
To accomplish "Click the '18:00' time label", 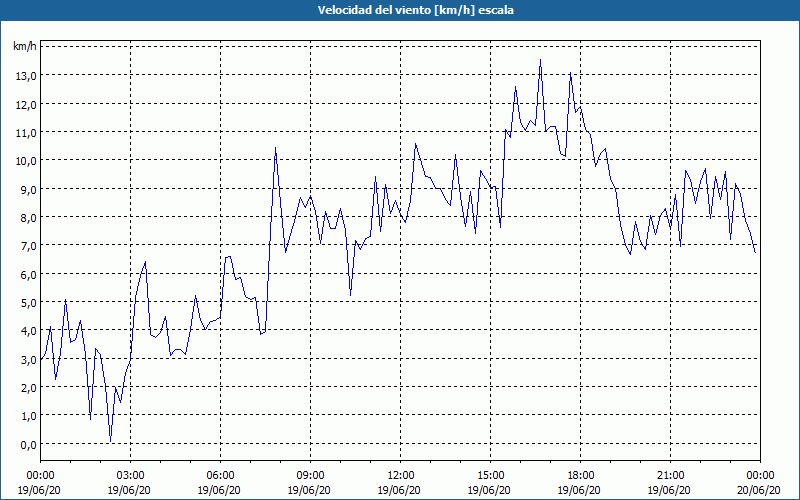I will click(x=580, y=476).
